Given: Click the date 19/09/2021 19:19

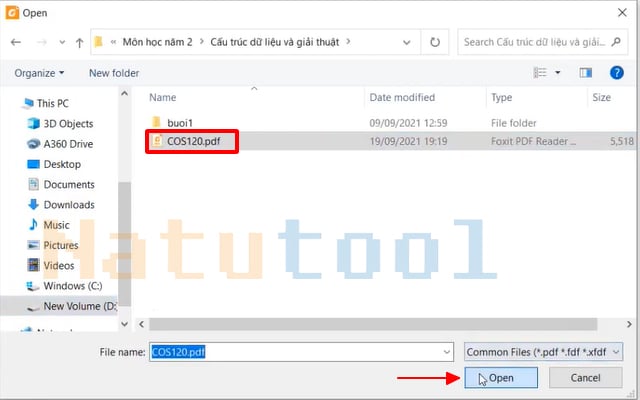Looking at the screenshot, I should pos(408,142).
